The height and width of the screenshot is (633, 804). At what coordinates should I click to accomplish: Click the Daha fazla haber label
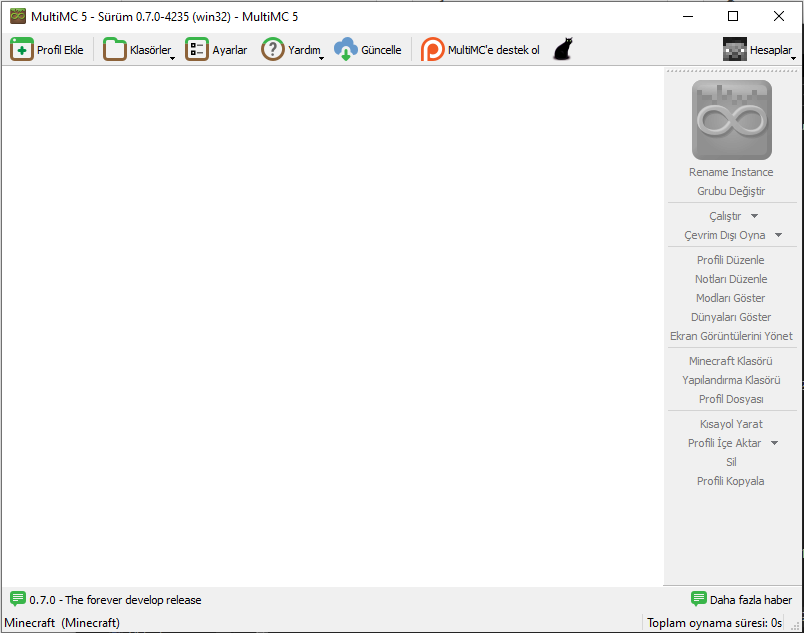[x=751, y=600]
